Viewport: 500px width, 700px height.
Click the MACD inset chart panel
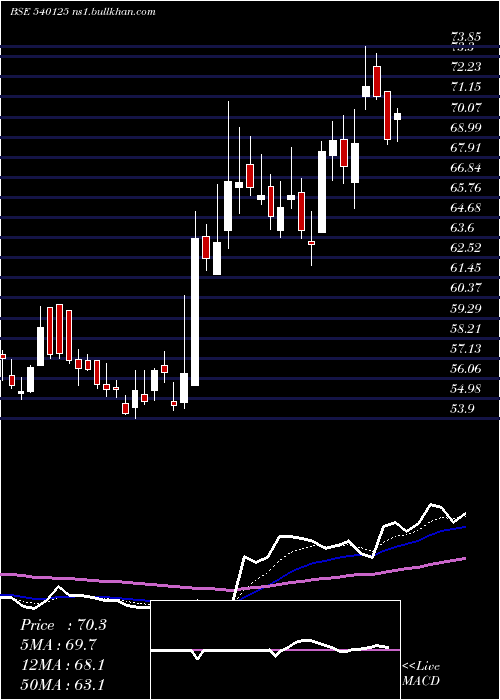(275, 650)
